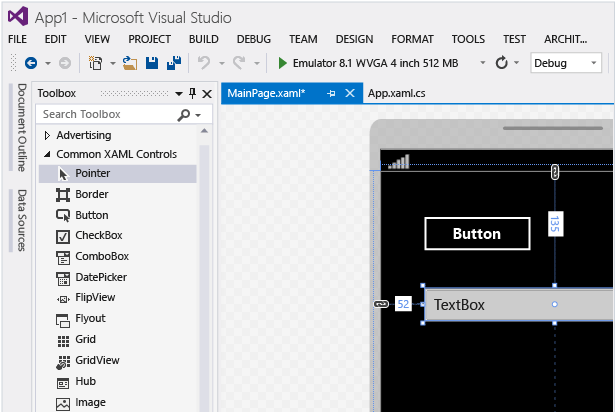
Task: Click the Toolbox scroll up arrow
Action: [x=204, y=131]
